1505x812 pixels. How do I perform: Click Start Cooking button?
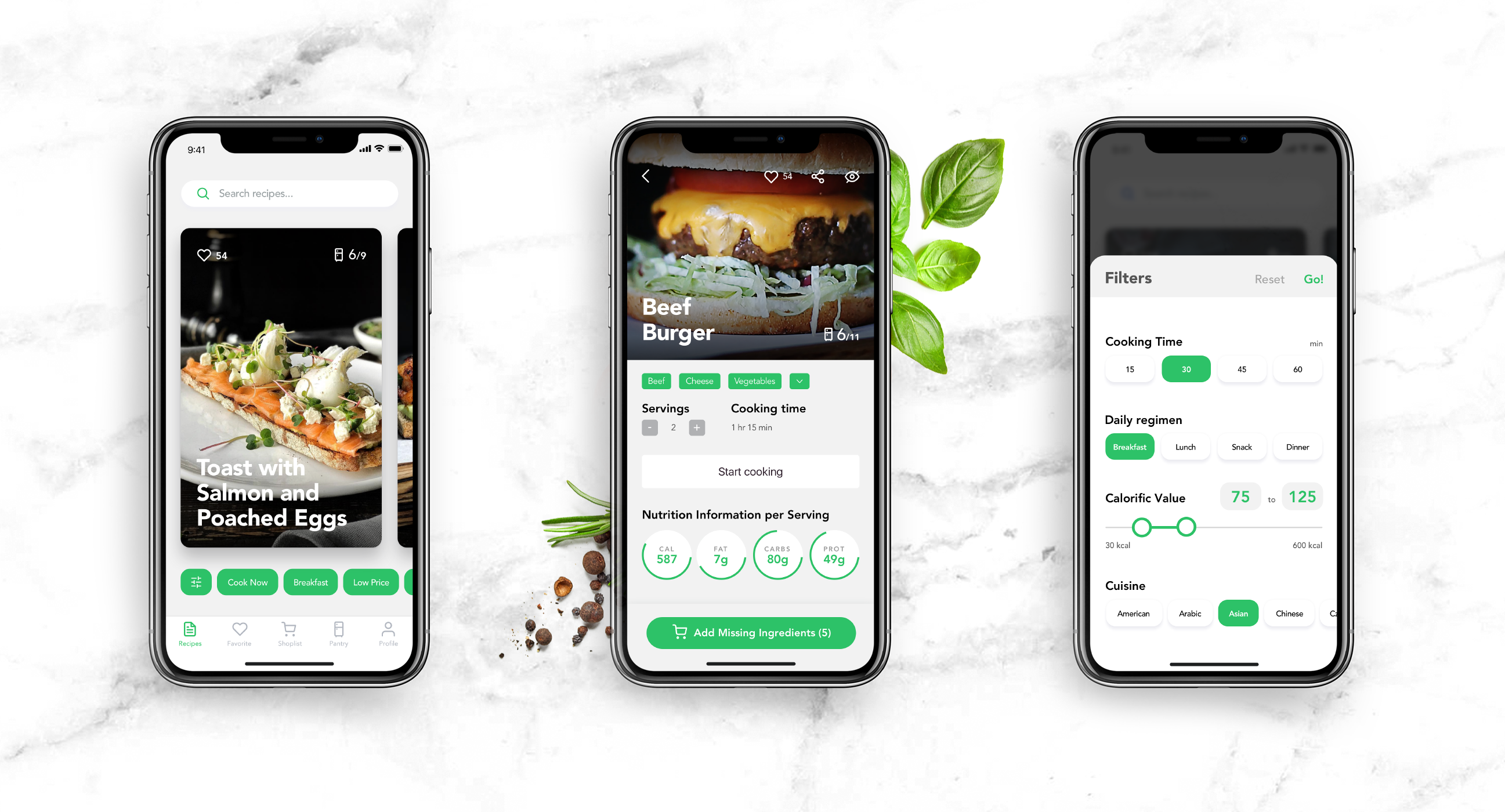[749, 471]
